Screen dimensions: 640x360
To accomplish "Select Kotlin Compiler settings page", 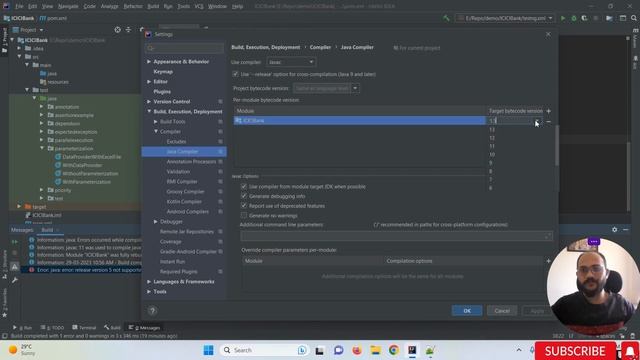I will tap(184, 202).
